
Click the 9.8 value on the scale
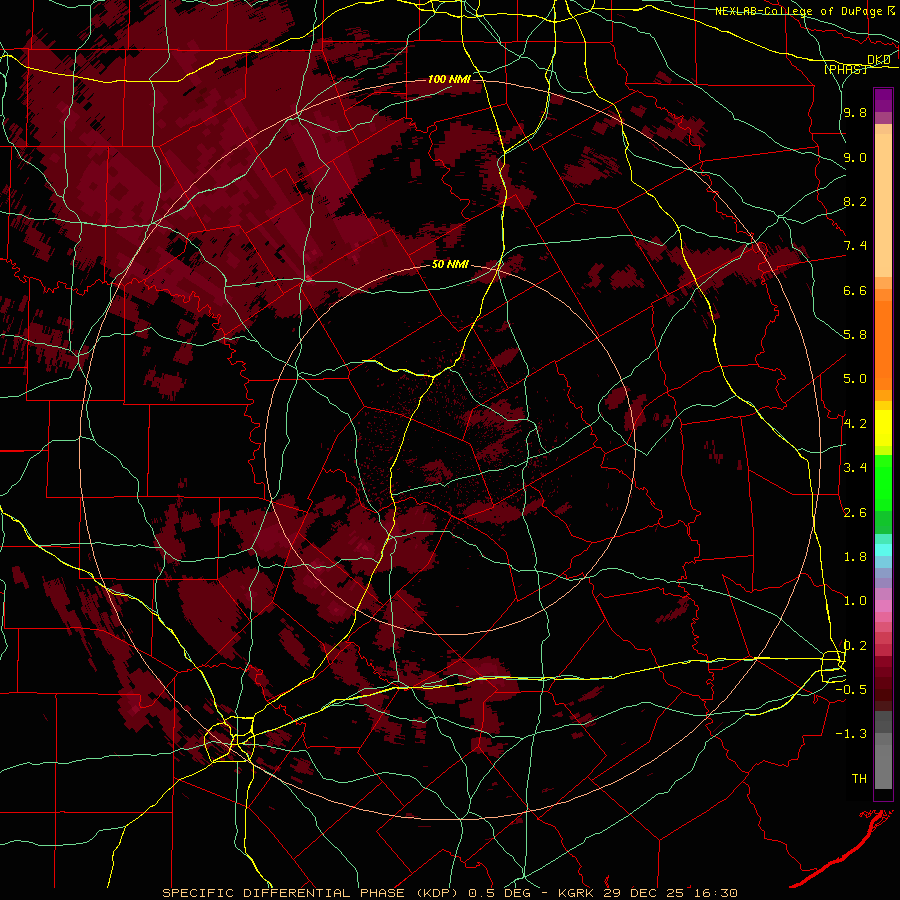coord(855,113)
